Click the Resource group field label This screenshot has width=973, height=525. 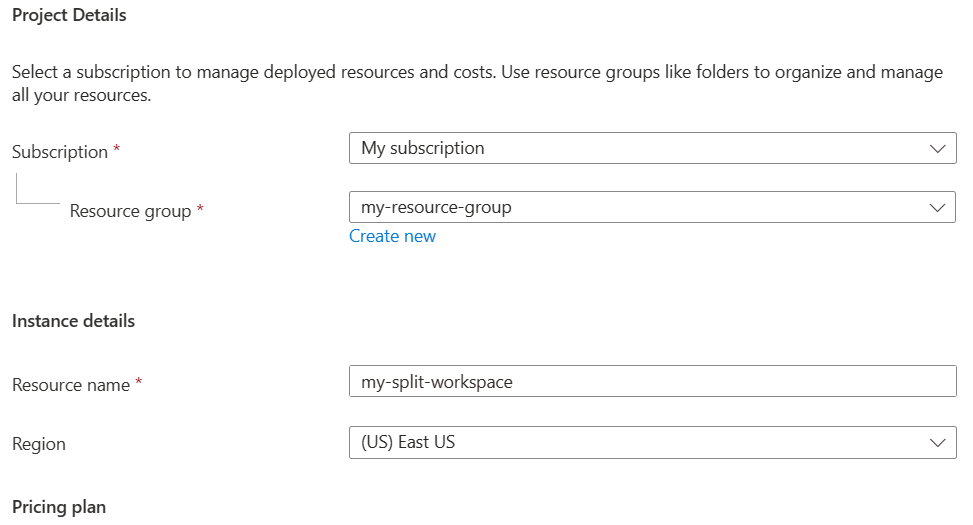pyautogui.click(x=130, y=211)
